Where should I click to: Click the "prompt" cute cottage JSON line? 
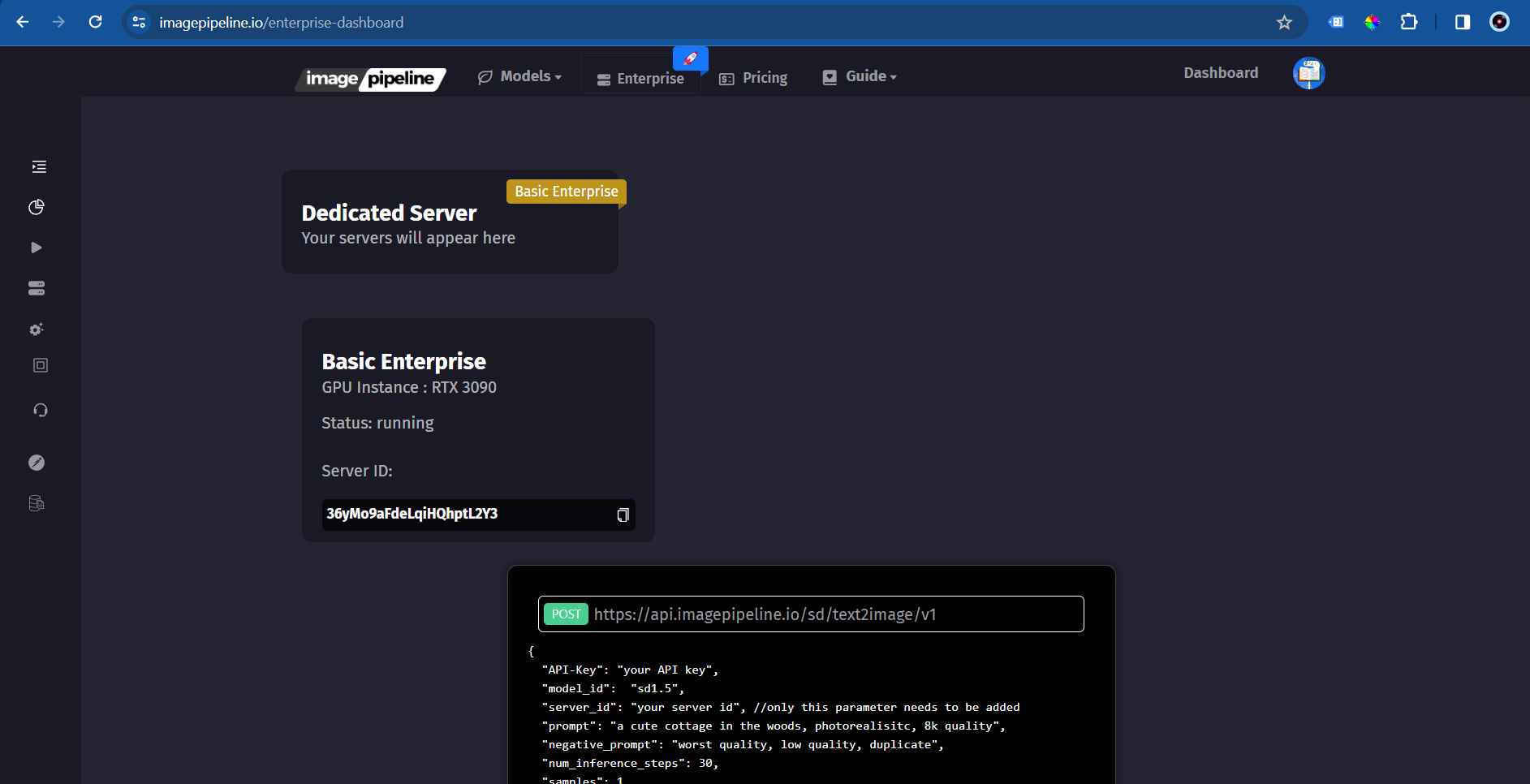774,726
